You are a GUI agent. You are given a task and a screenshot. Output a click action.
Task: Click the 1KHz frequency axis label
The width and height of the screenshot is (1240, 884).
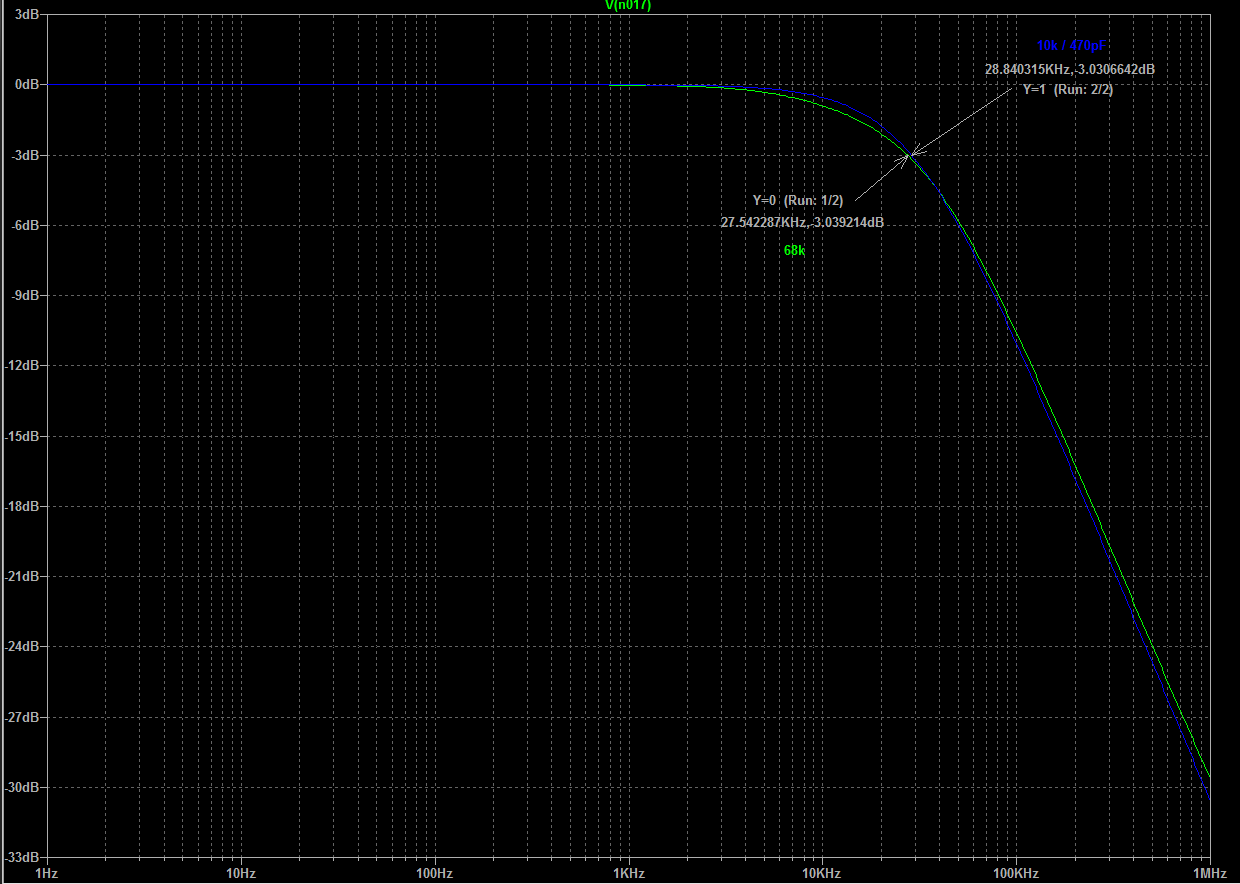point(628,873)
